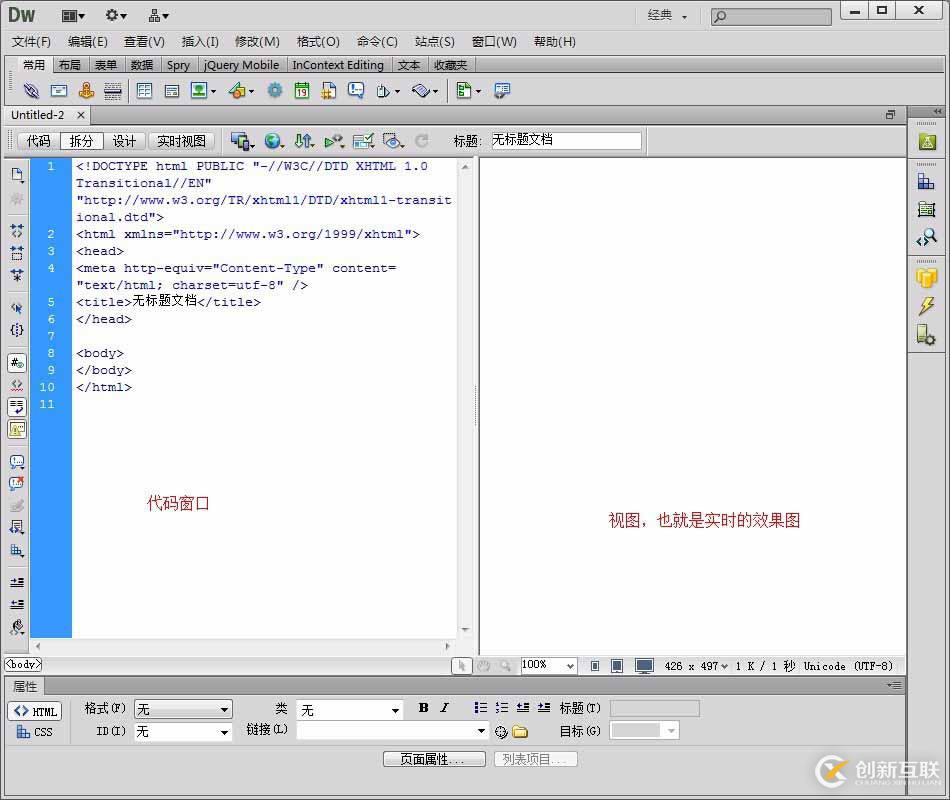Enable 实时视图 live view mode
Viewport: 950px width, 800px height.
(180, 140)
